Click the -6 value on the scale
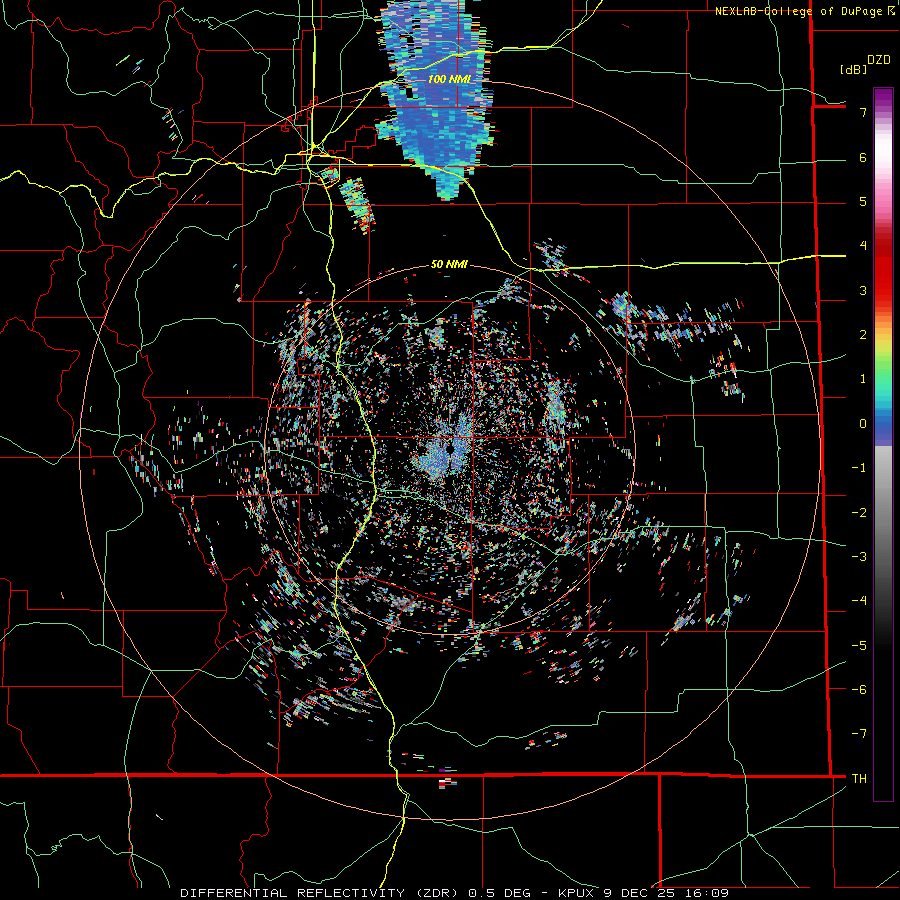Viewport: 900px width, 900px height. (x=859, y=690)
